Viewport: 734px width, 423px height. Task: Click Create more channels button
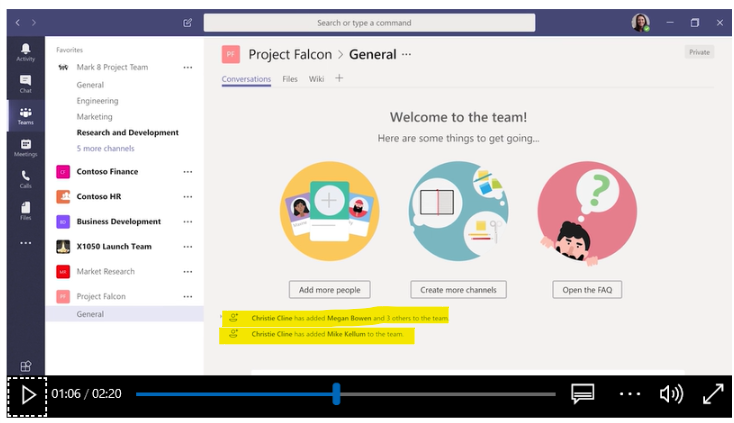[458, 290]
